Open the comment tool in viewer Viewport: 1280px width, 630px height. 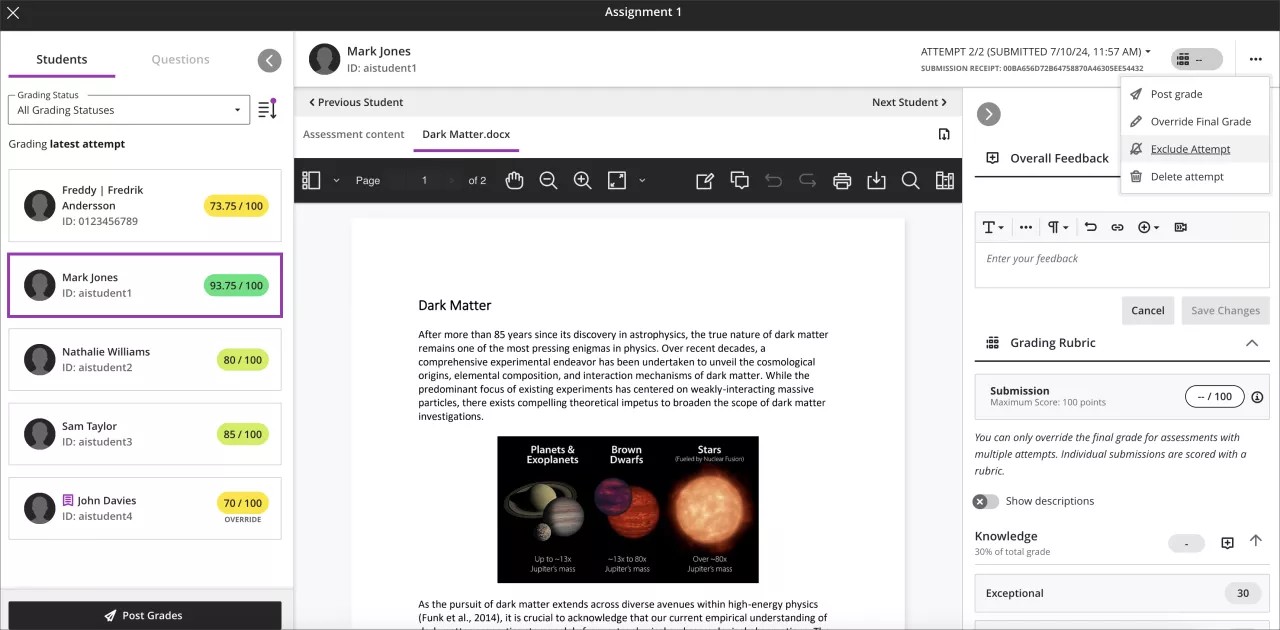pos(740,180)
